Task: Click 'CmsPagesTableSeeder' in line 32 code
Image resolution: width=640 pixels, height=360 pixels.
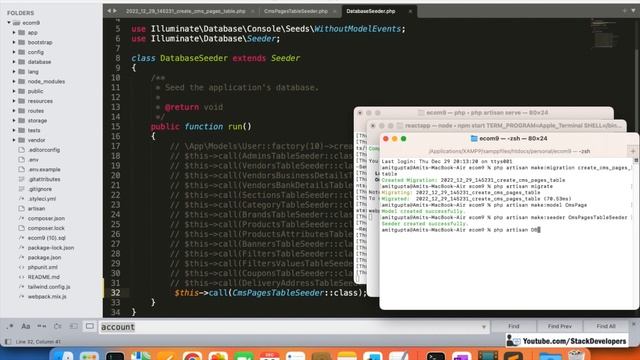Action: 278,293
